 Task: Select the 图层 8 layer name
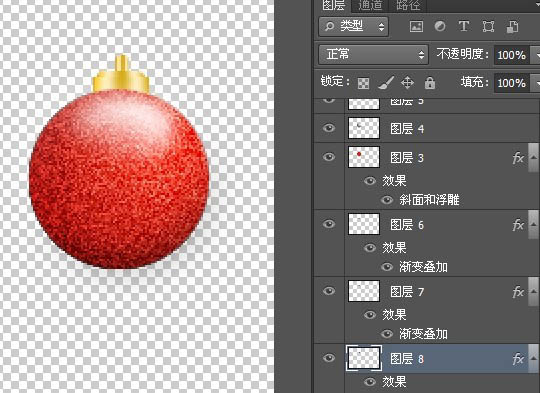407,359
